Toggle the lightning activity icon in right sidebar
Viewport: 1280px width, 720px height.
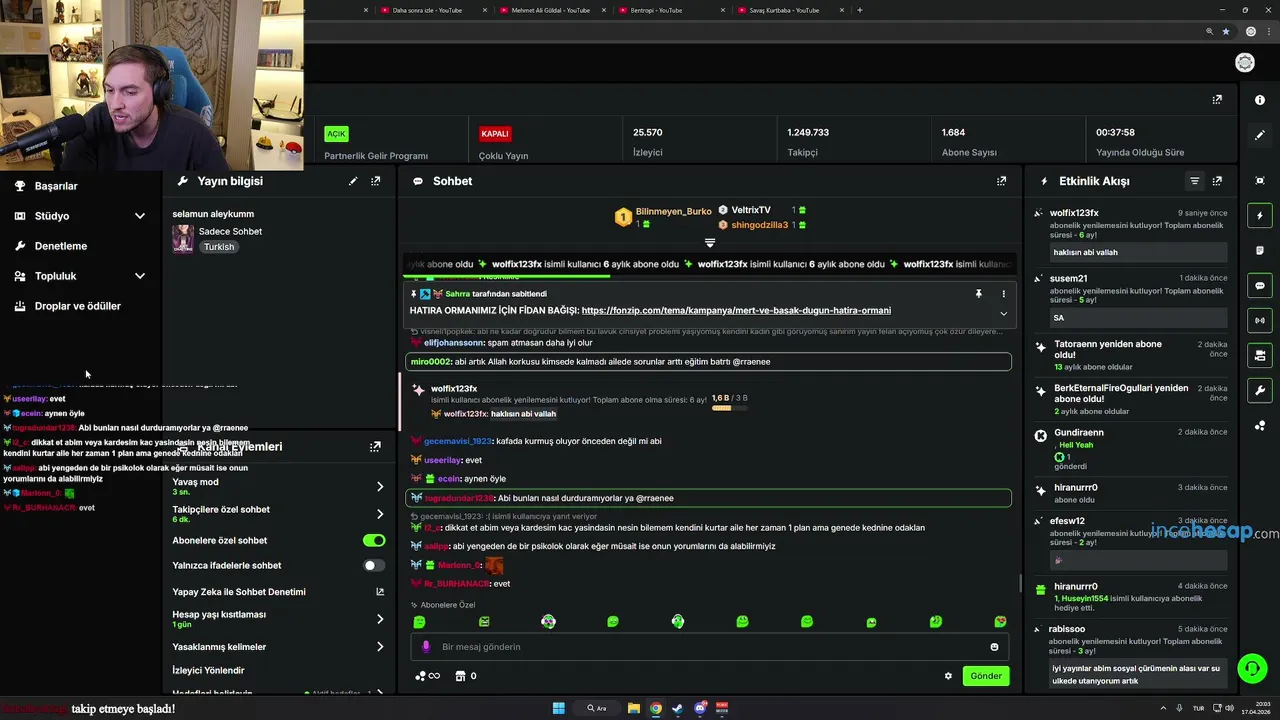point(1260,216)
